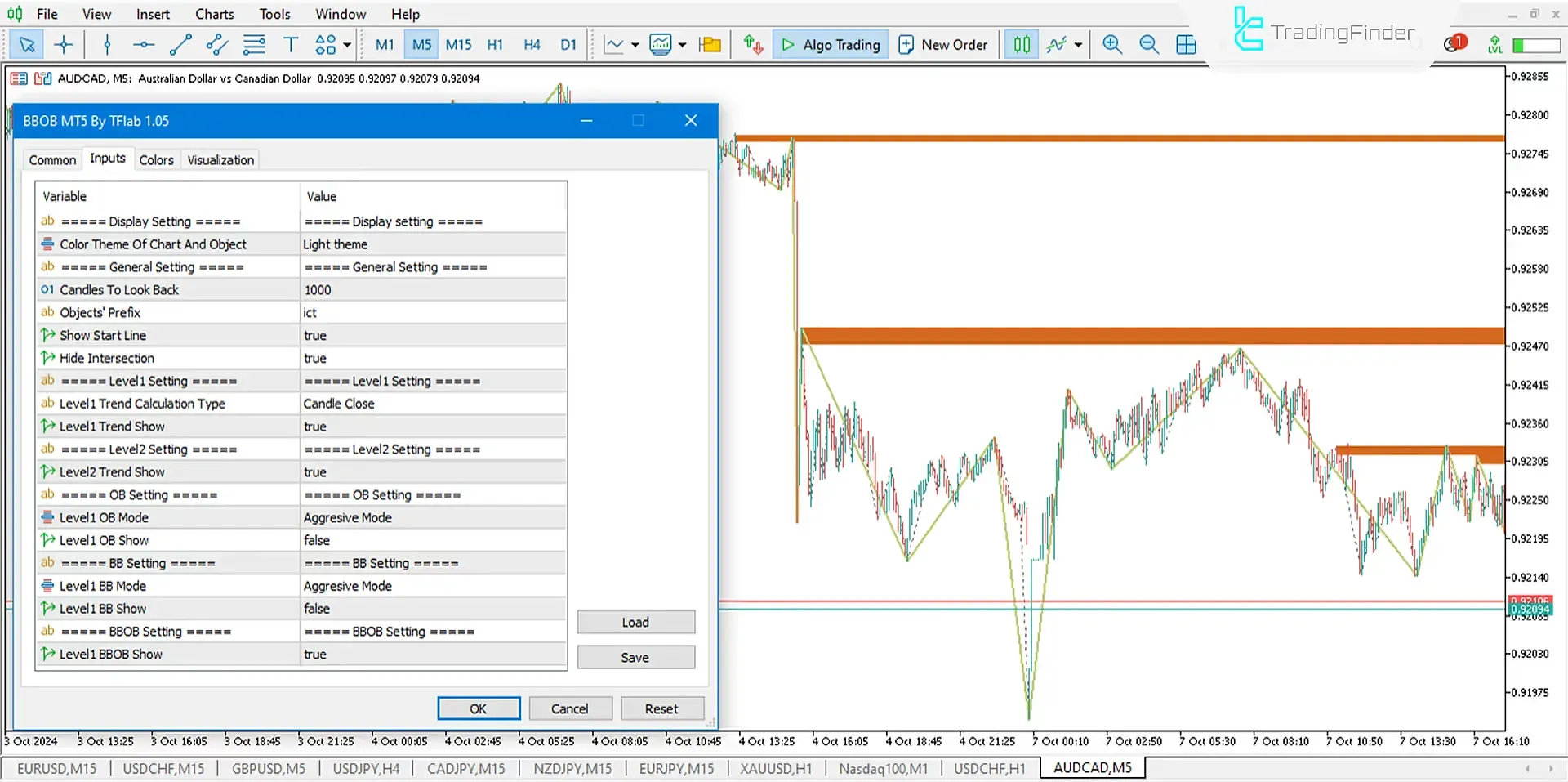This screenshot has width=1568, height=782.
Task: Open the Color Theme Of Chart And Object dropdown
Action: click(x=433, y=244)
